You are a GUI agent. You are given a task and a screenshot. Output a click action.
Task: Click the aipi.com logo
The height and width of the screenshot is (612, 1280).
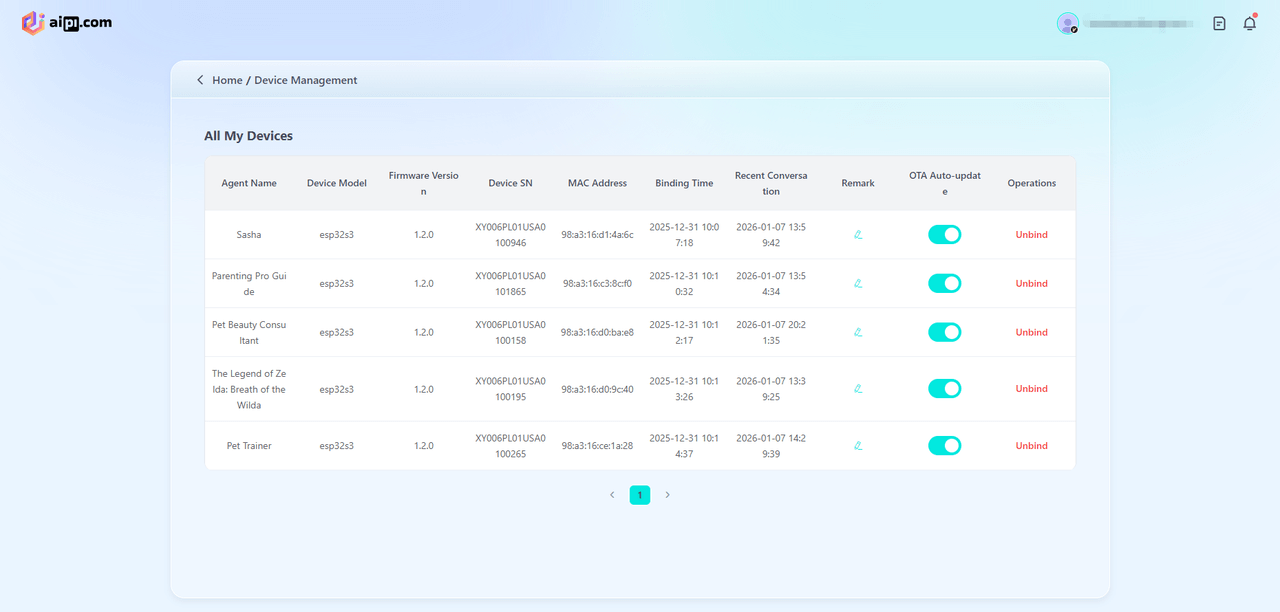coord(67,23)
